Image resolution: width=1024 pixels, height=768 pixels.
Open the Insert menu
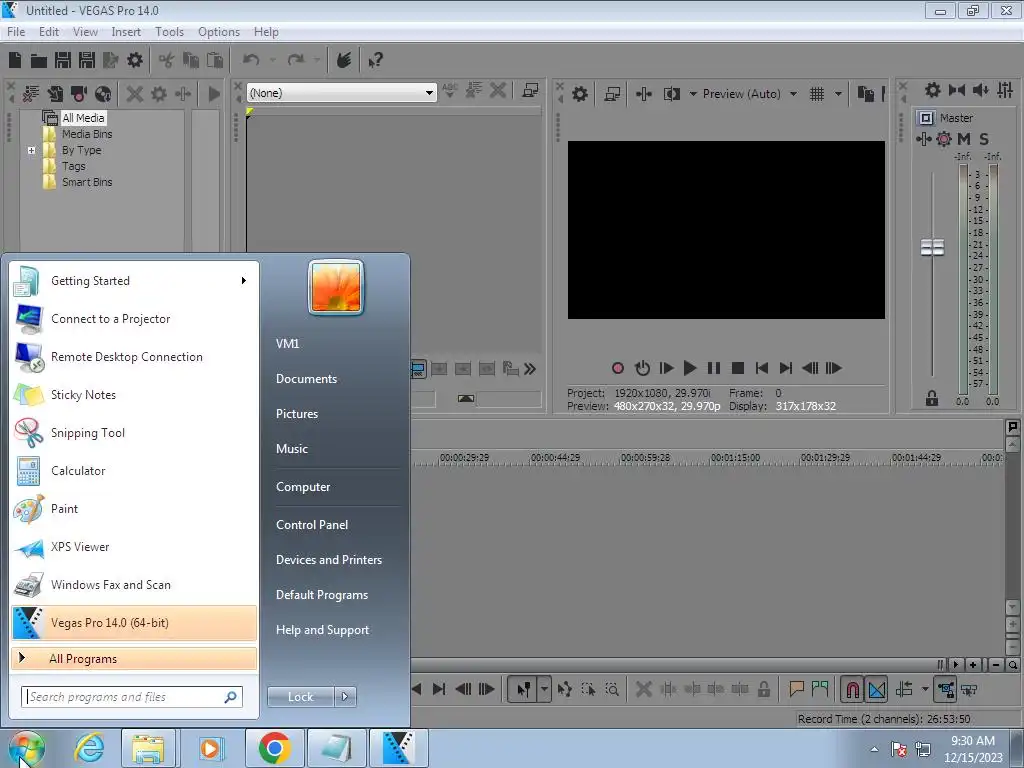pos(126,32)
